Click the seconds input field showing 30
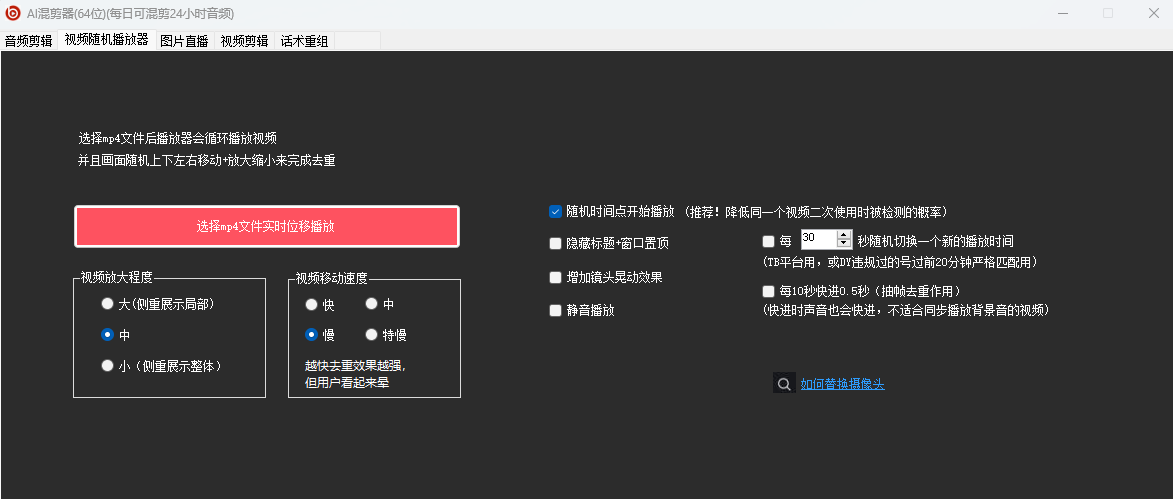 point(817,238)
